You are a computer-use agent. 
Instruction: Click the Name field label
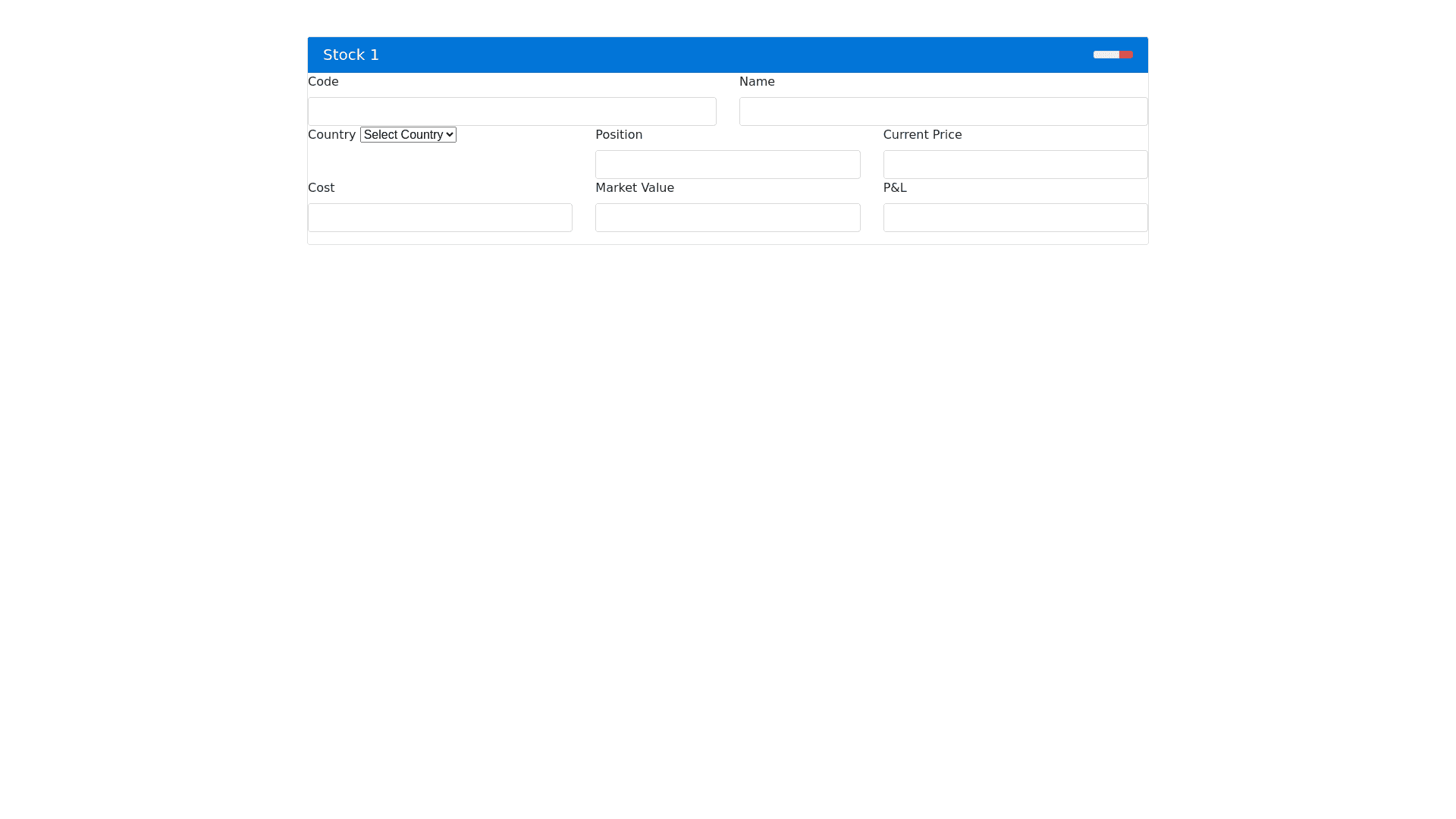(x=757, y=82)
